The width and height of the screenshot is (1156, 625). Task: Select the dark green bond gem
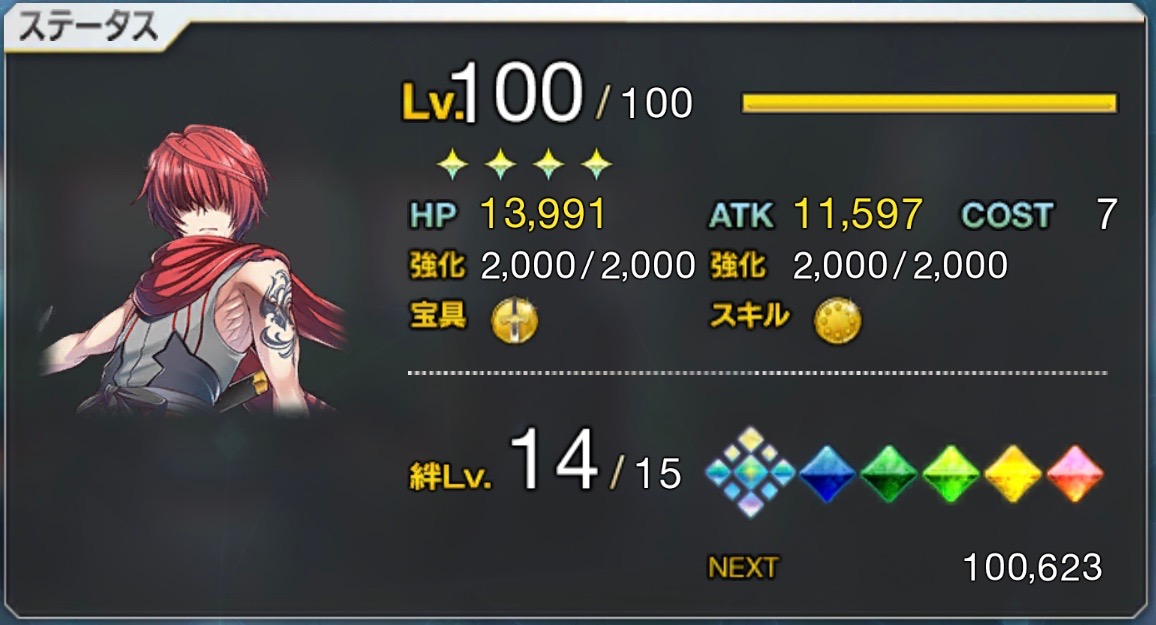pos(889,474)
